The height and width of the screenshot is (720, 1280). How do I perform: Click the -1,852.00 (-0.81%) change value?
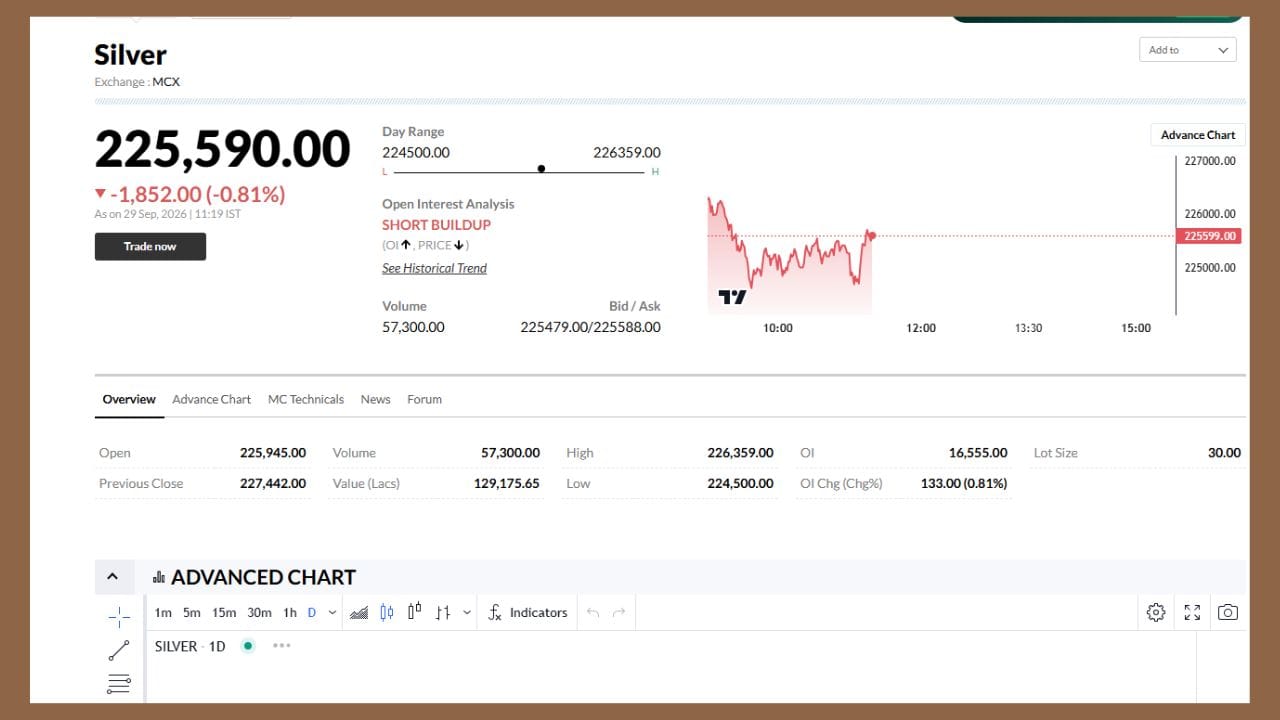coord(198,194)
